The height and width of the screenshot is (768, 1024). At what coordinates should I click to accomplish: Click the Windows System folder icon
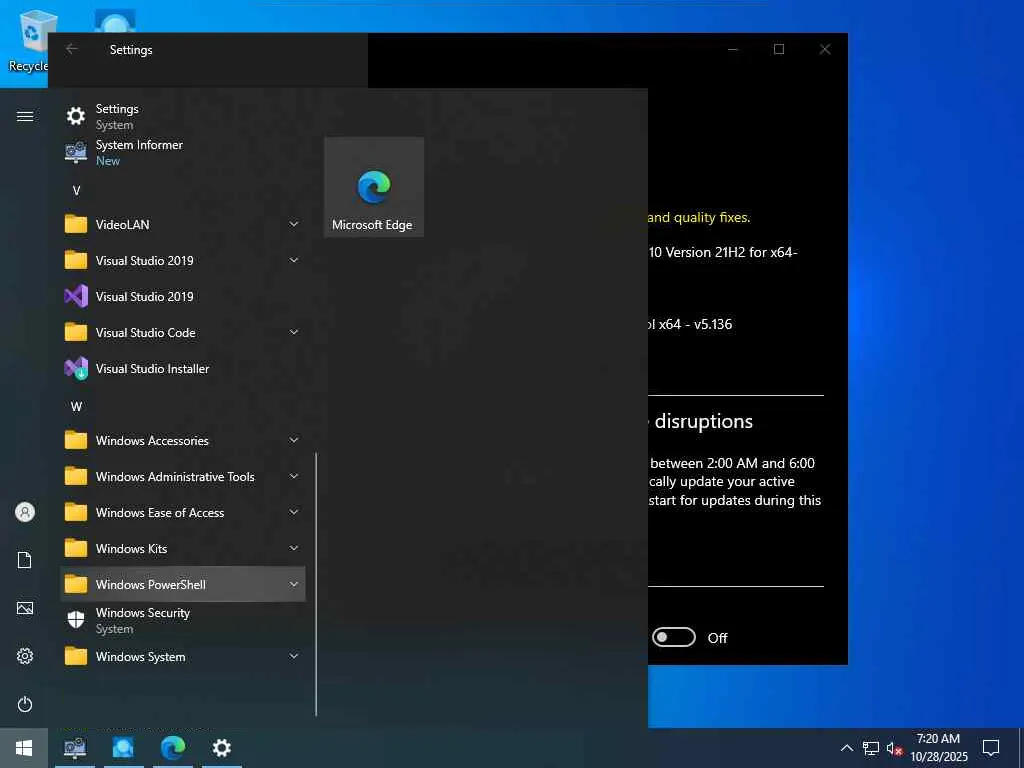76,656
